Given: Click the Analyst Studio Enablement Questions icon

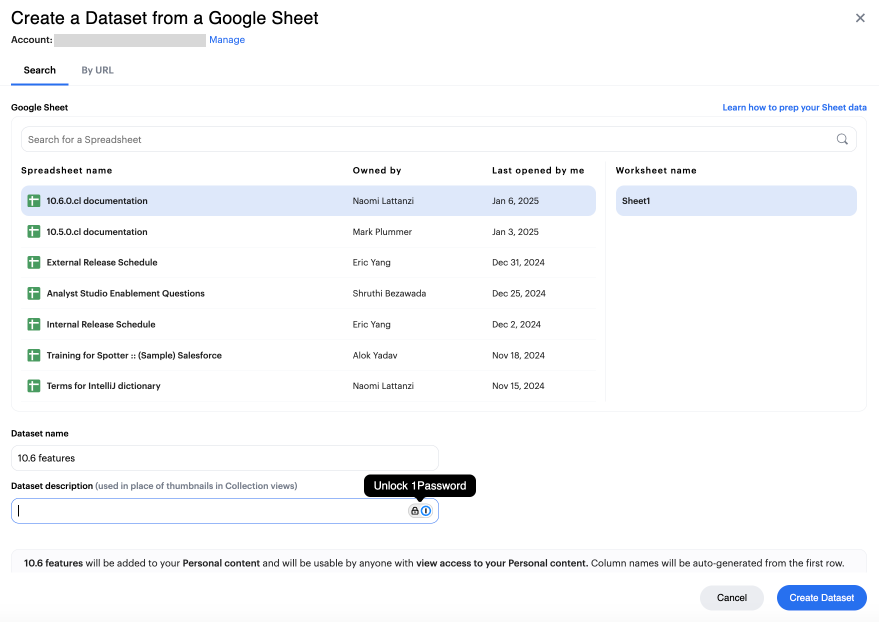Looking at the screenshot, I should click(33, 294).
